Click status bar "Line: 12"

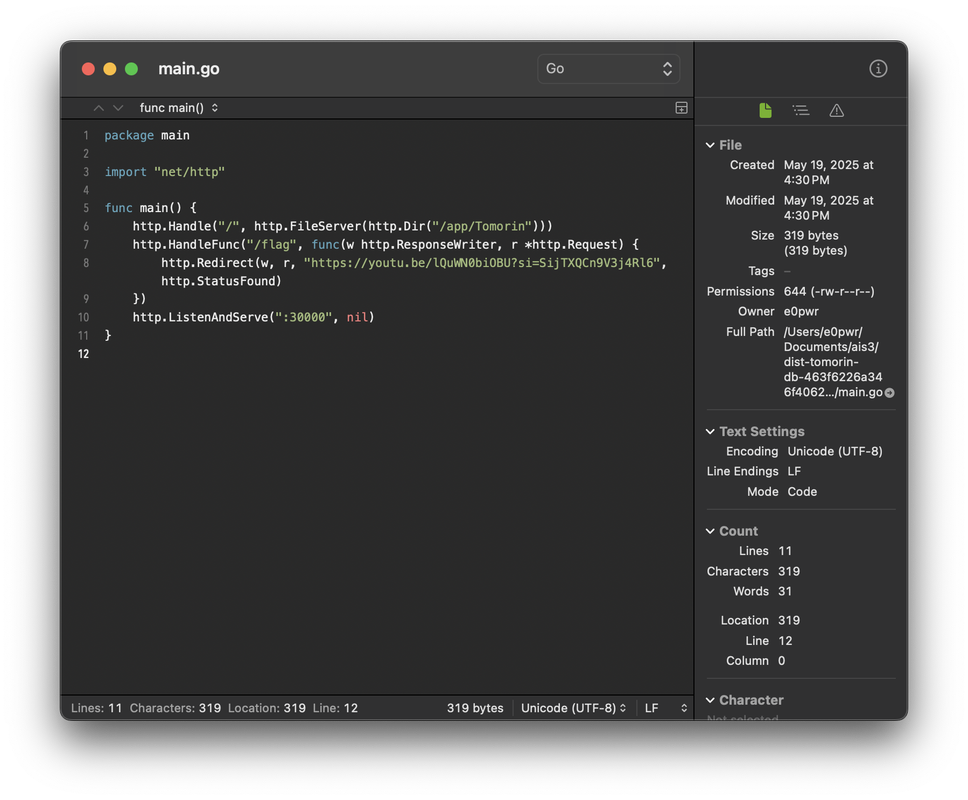coord(335,708)
